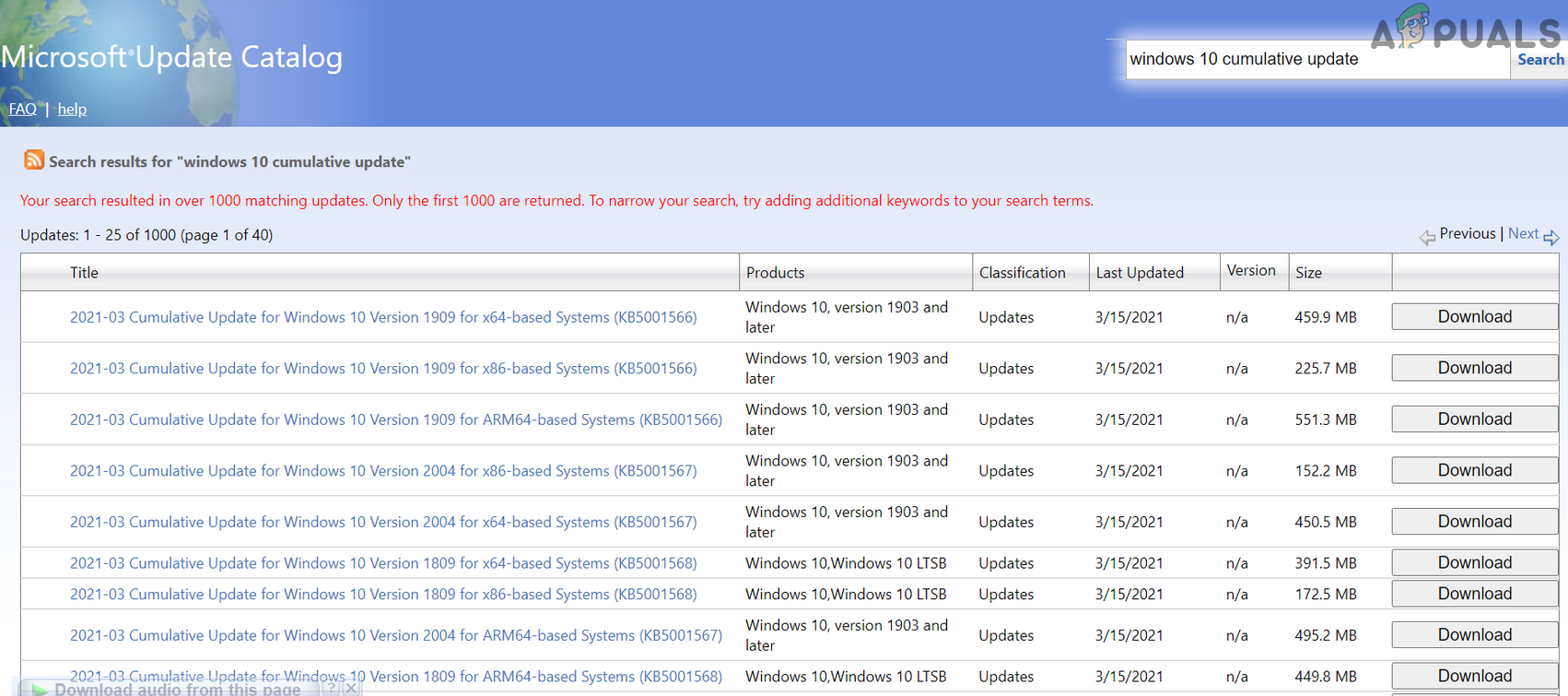The image size is (1568, 696).
Task: Sort results by Title column header
Action: click(x=84, y=273)
